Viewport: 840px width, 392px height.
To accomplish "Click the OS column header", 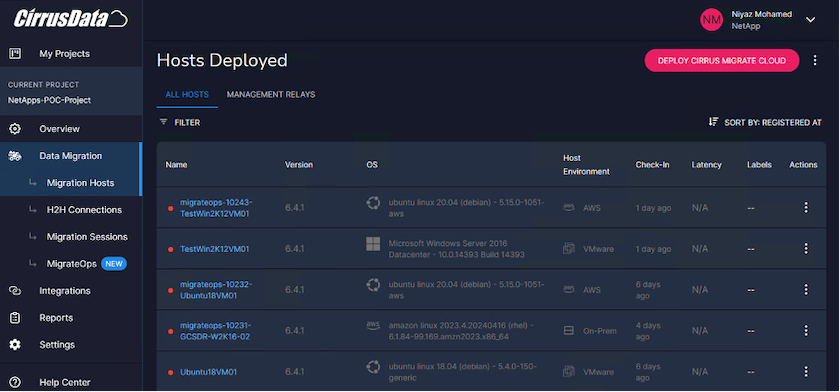I will tap(372, 165).
